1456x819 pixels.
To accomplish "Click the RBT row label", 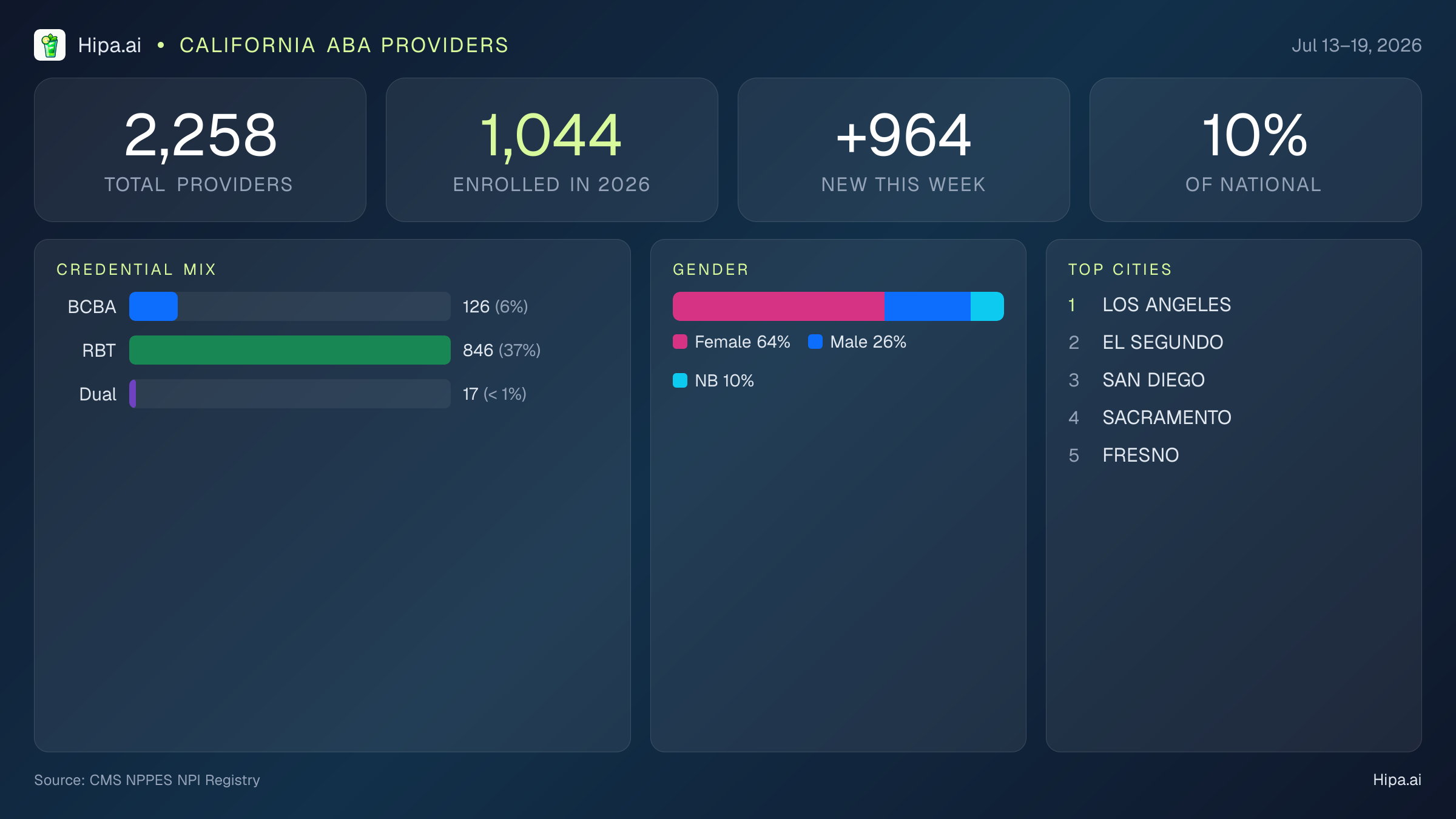I will point(99,351).
